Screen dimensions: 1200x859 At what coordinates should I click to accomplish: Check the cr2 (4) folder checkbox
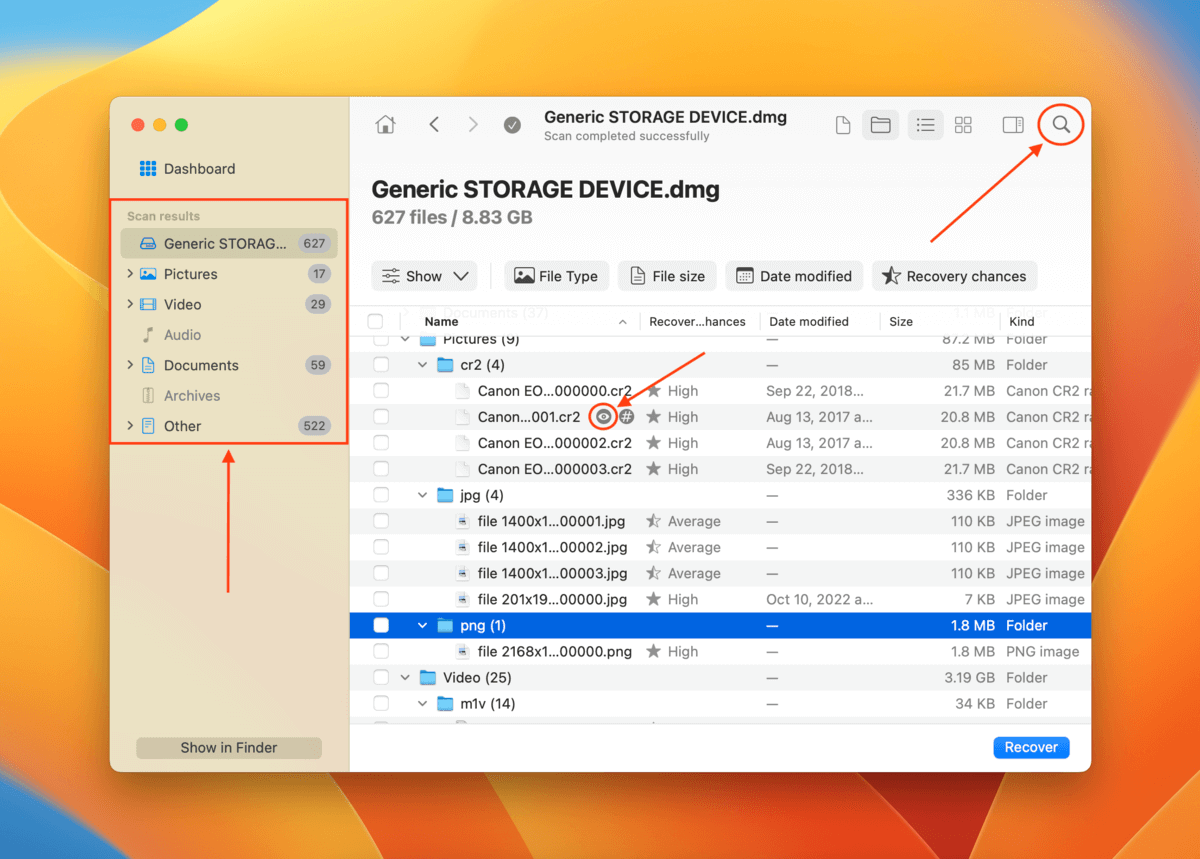[381, 365]
